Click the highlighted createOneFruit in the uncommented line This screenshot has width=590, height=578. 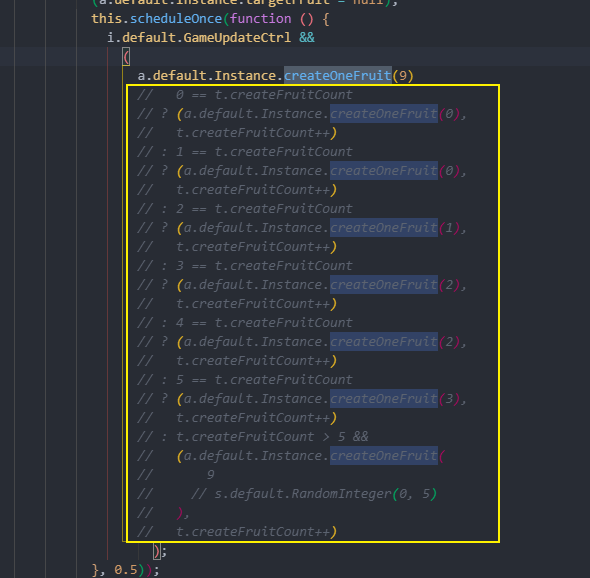tap(338, 76)
